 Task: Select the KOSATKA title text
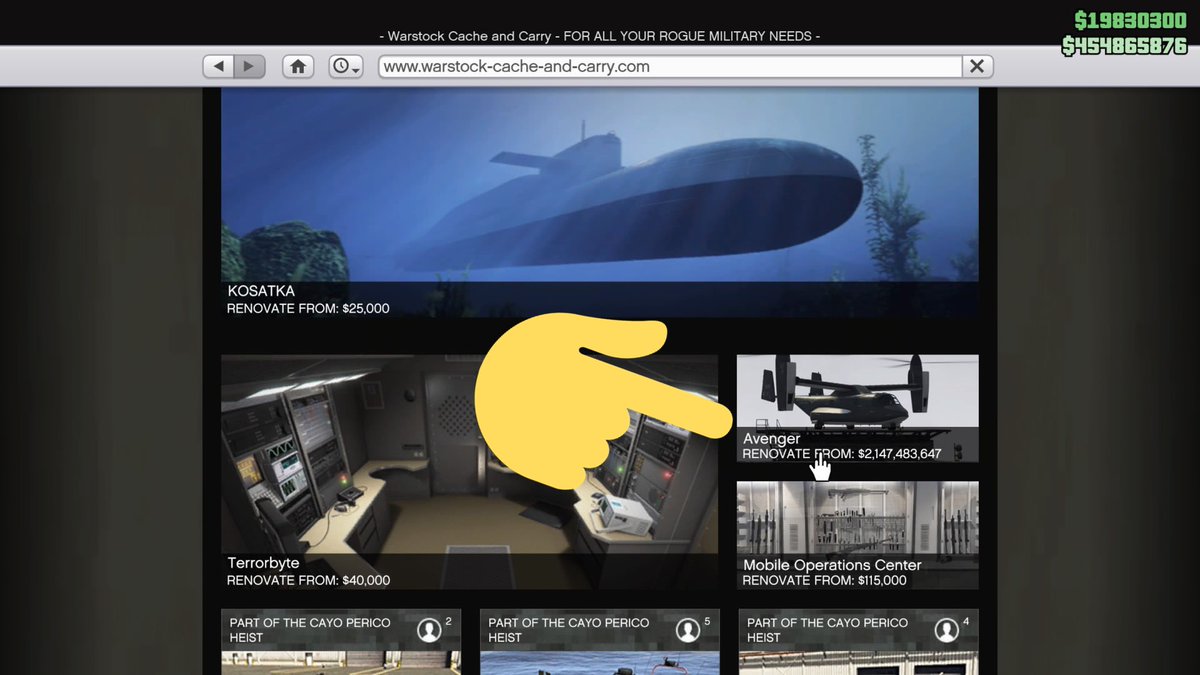pos(261,291)
